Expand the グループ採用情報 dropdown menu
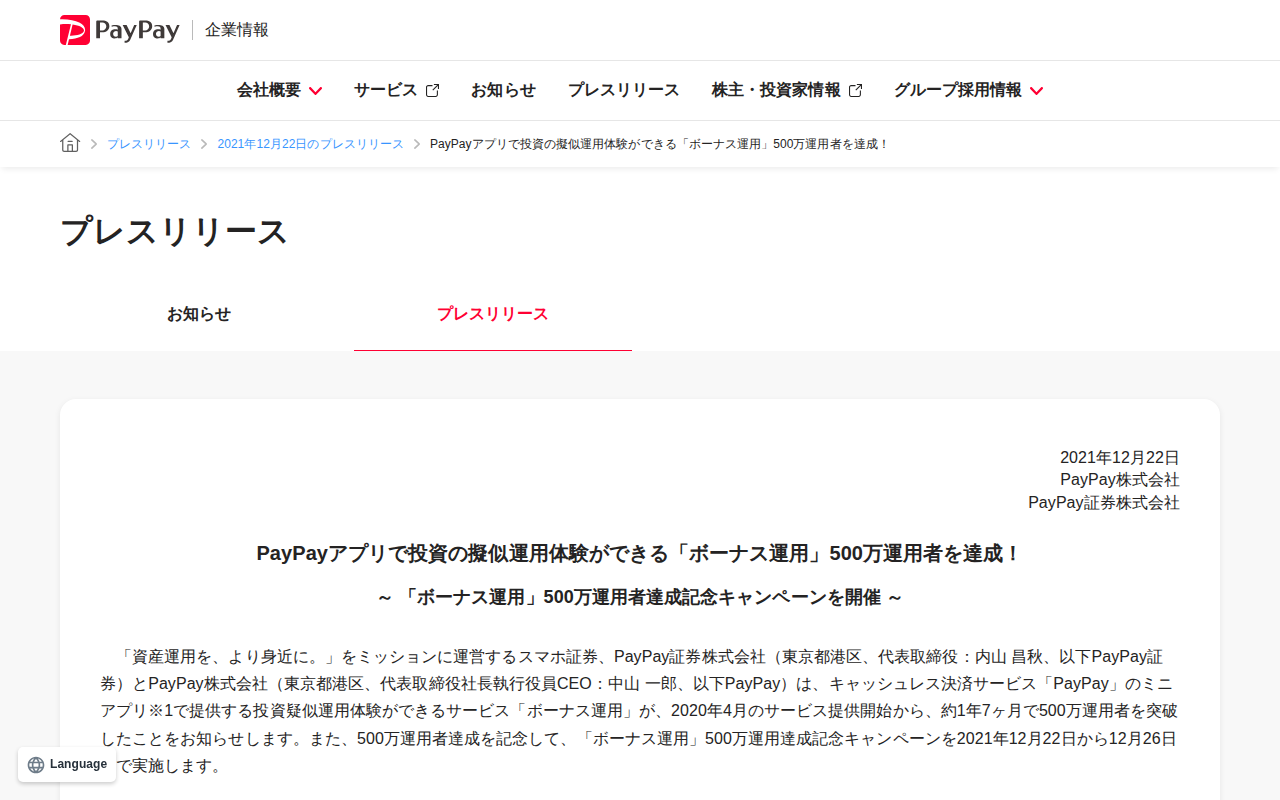Image resolution: width=1280 pixels, height=800 pixels. [969, 90]
